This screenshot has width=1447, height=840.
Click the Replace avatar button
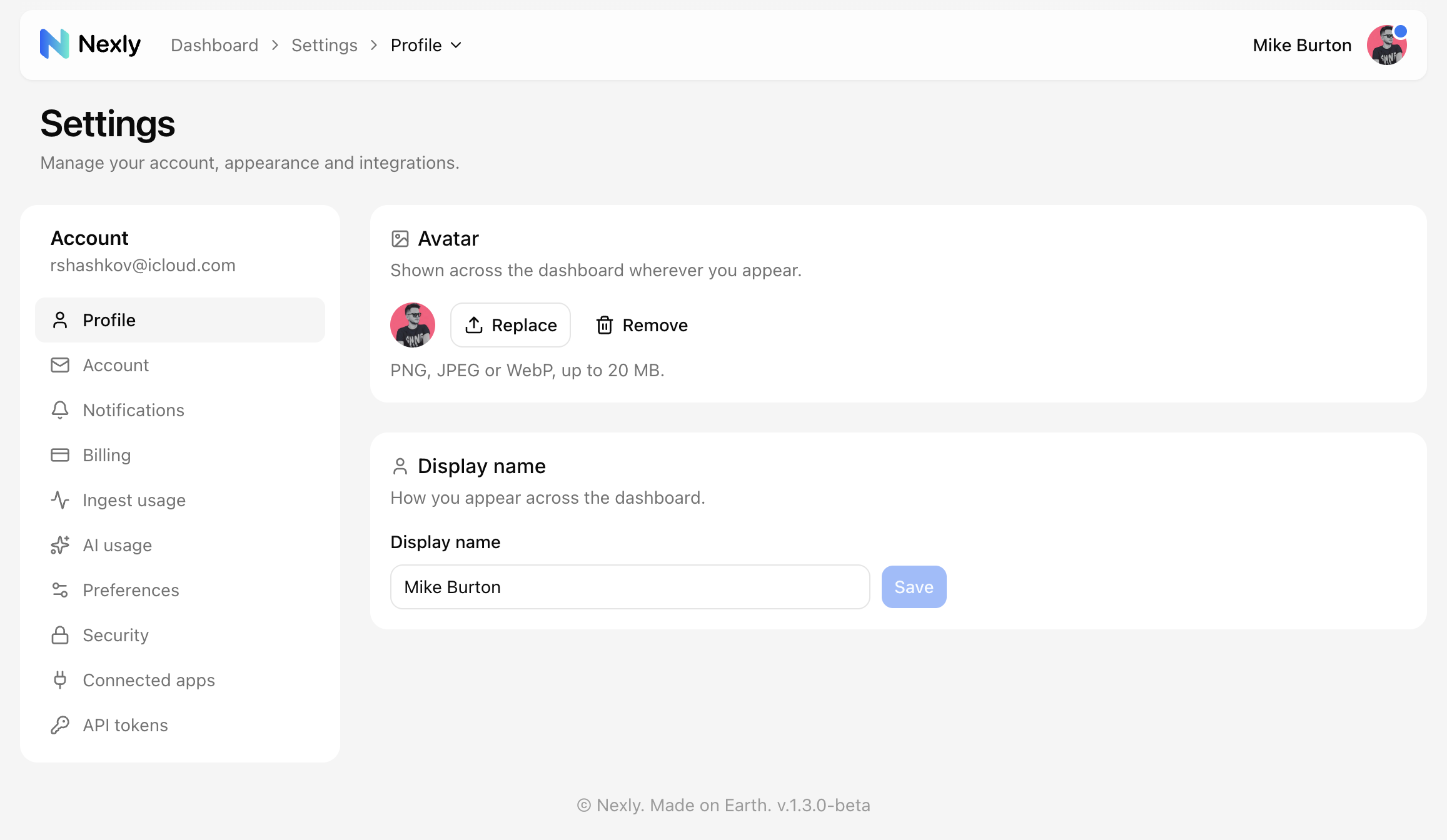tap(510, 325)
